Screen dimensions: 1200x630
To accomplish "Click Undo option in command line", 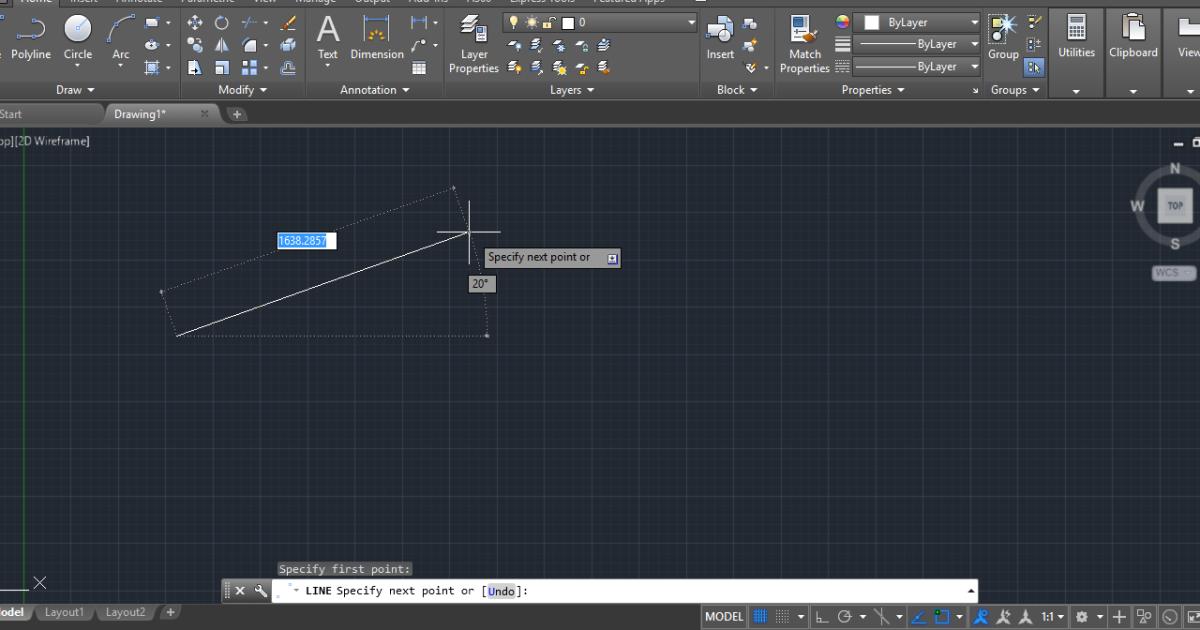I will click(501, 591).
